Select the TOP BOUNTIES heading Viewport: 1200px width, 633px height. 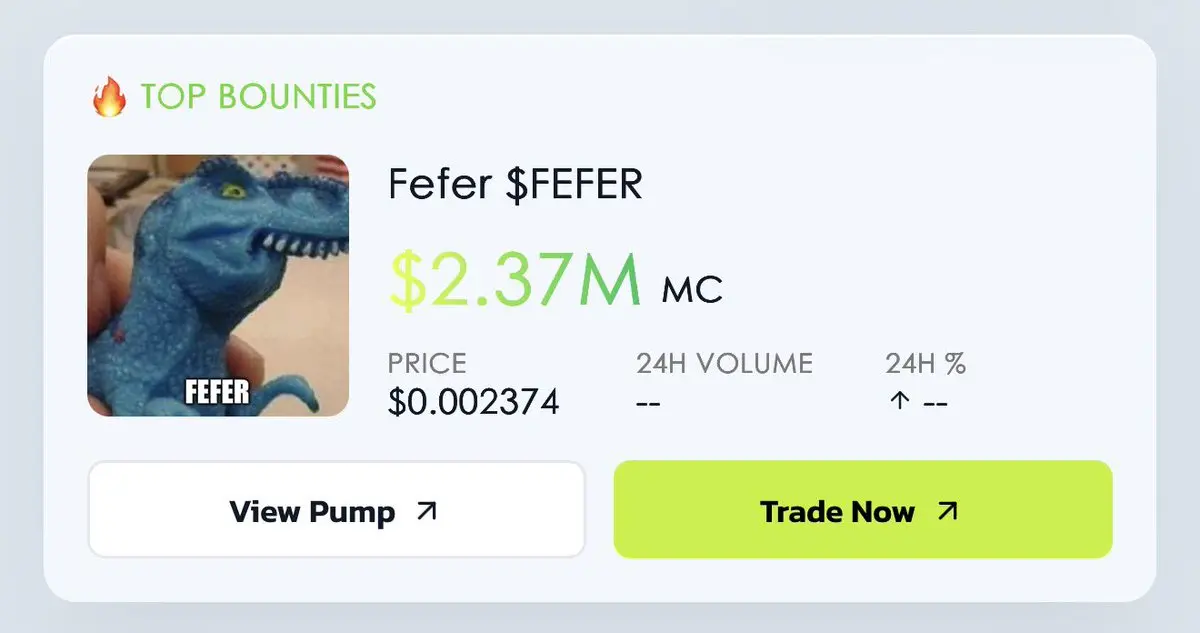pos(259,97)
